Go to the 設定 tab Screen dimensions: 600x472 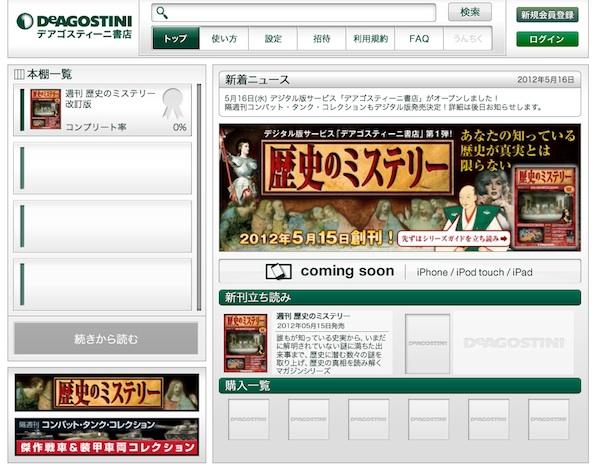pyautogui.click(x=273, y=39)
